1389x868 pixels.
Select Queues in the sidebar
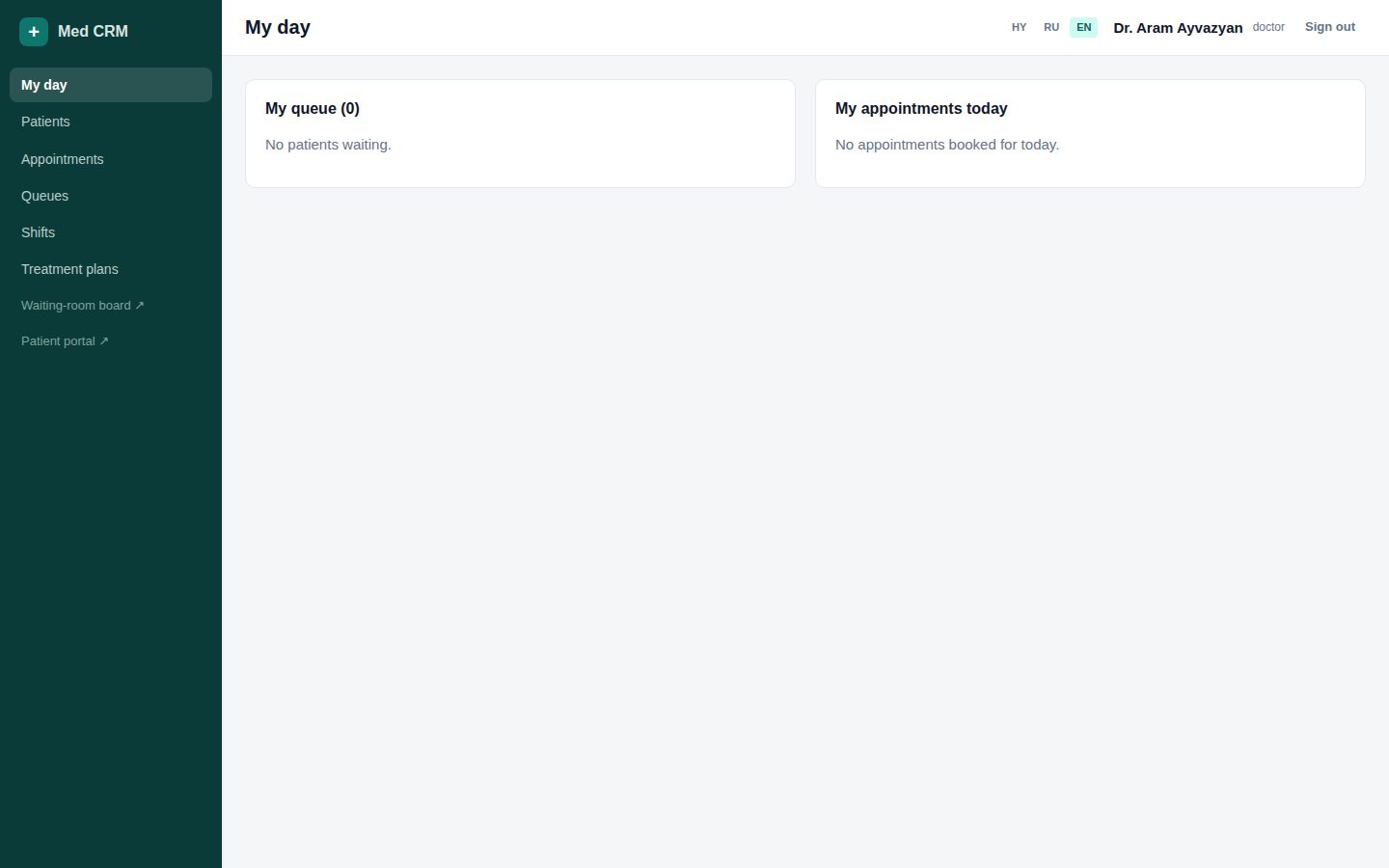pos(111,196)
